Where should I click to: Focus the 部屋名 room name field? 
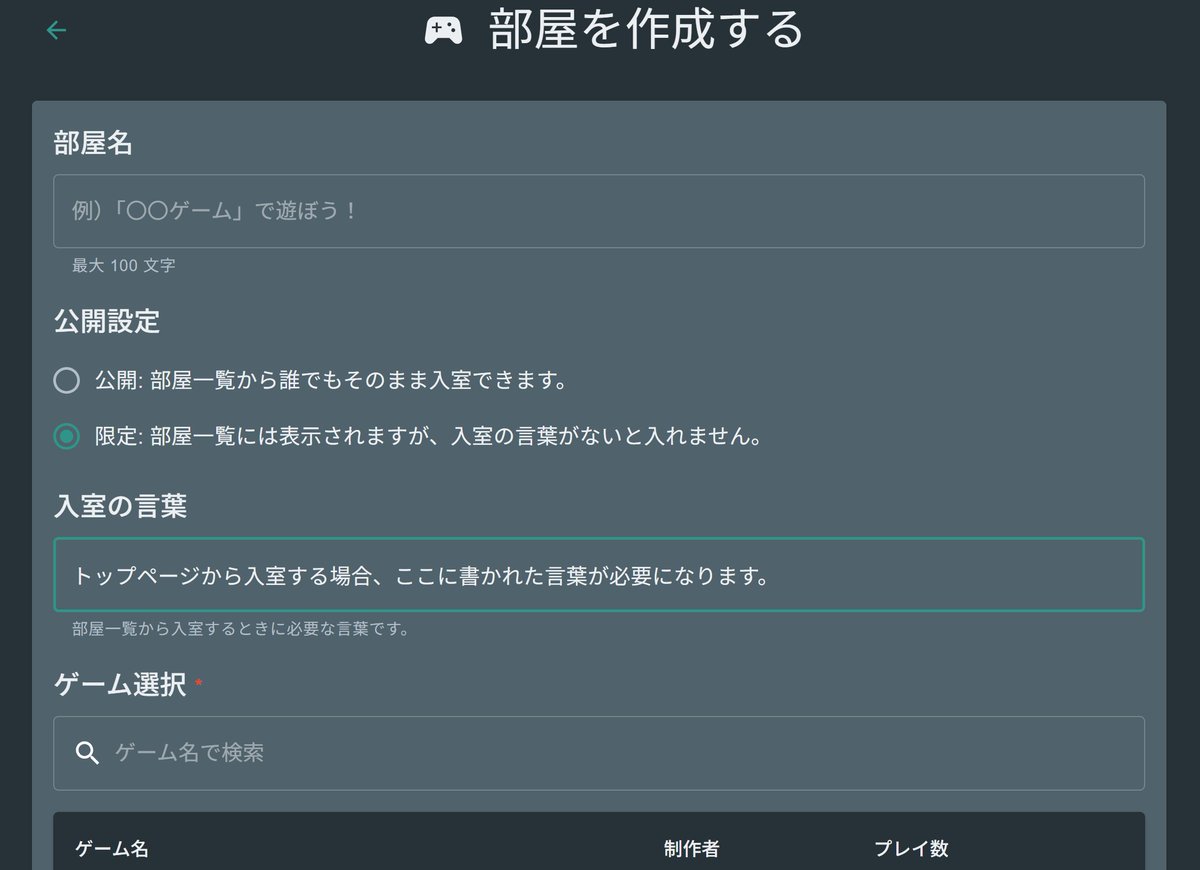pyautogui.click(x=599, y=211)
